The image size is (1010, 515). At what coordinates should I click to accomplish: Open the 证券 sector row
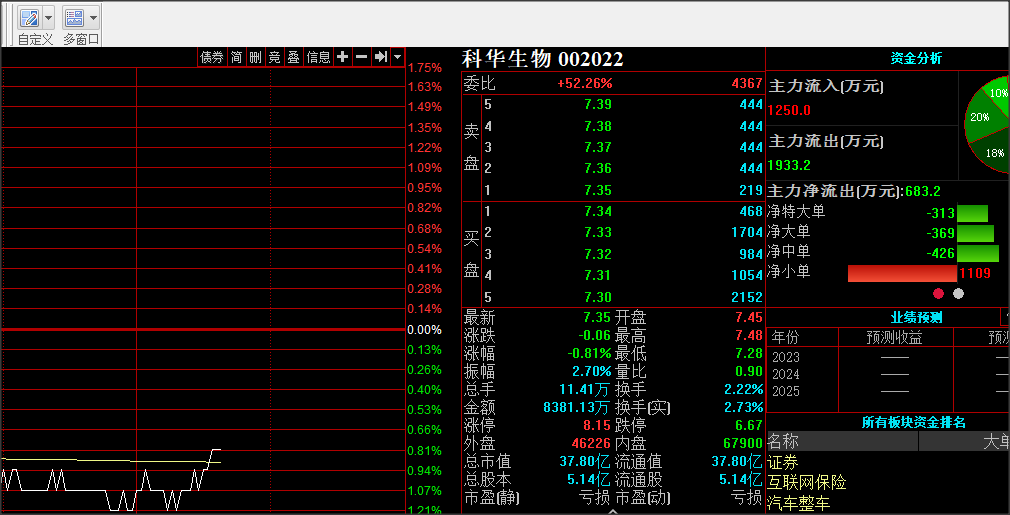[783, 463]
